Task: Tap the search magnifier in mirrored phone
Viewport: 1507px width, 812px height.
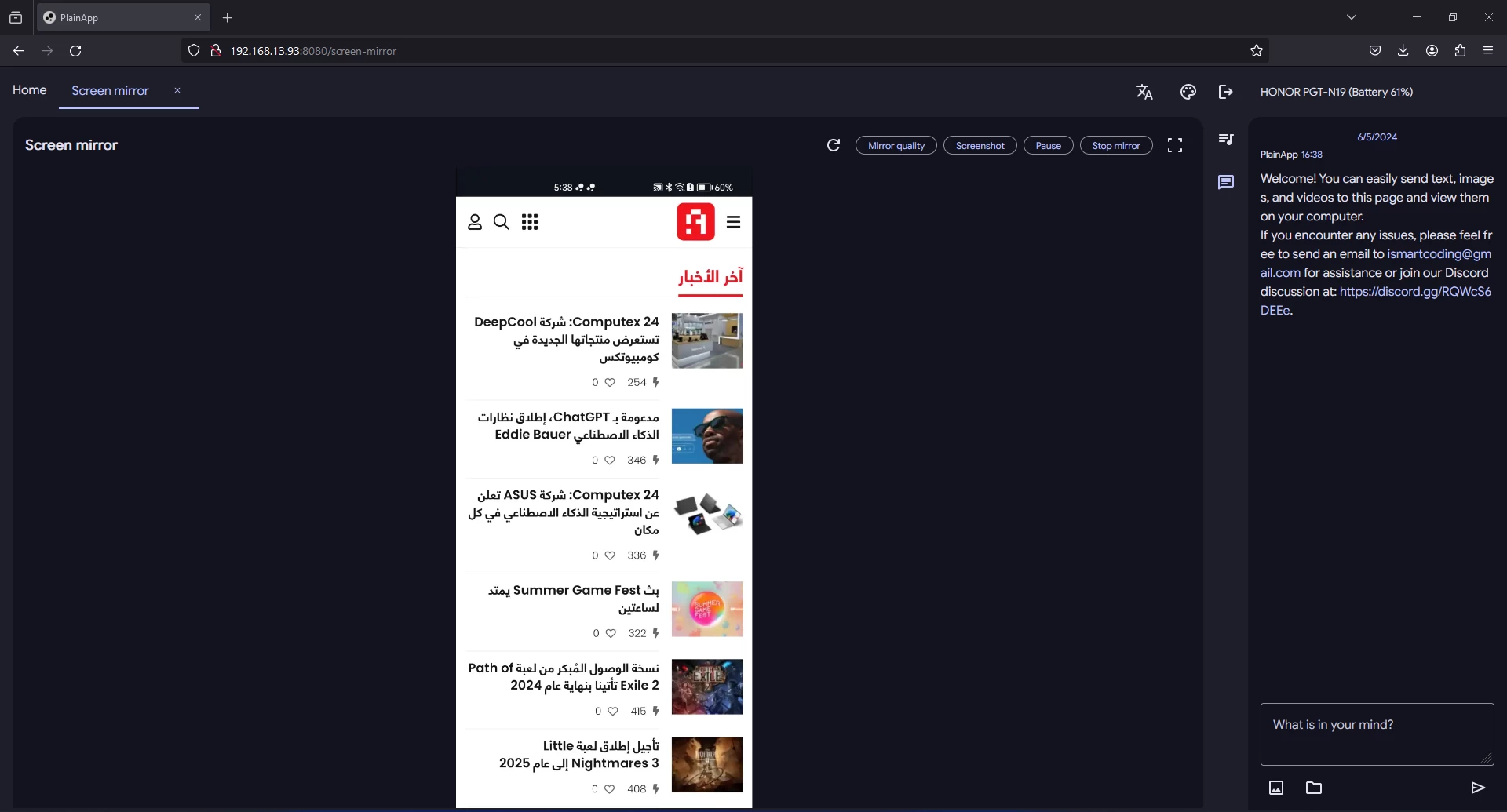Action: 502,222
